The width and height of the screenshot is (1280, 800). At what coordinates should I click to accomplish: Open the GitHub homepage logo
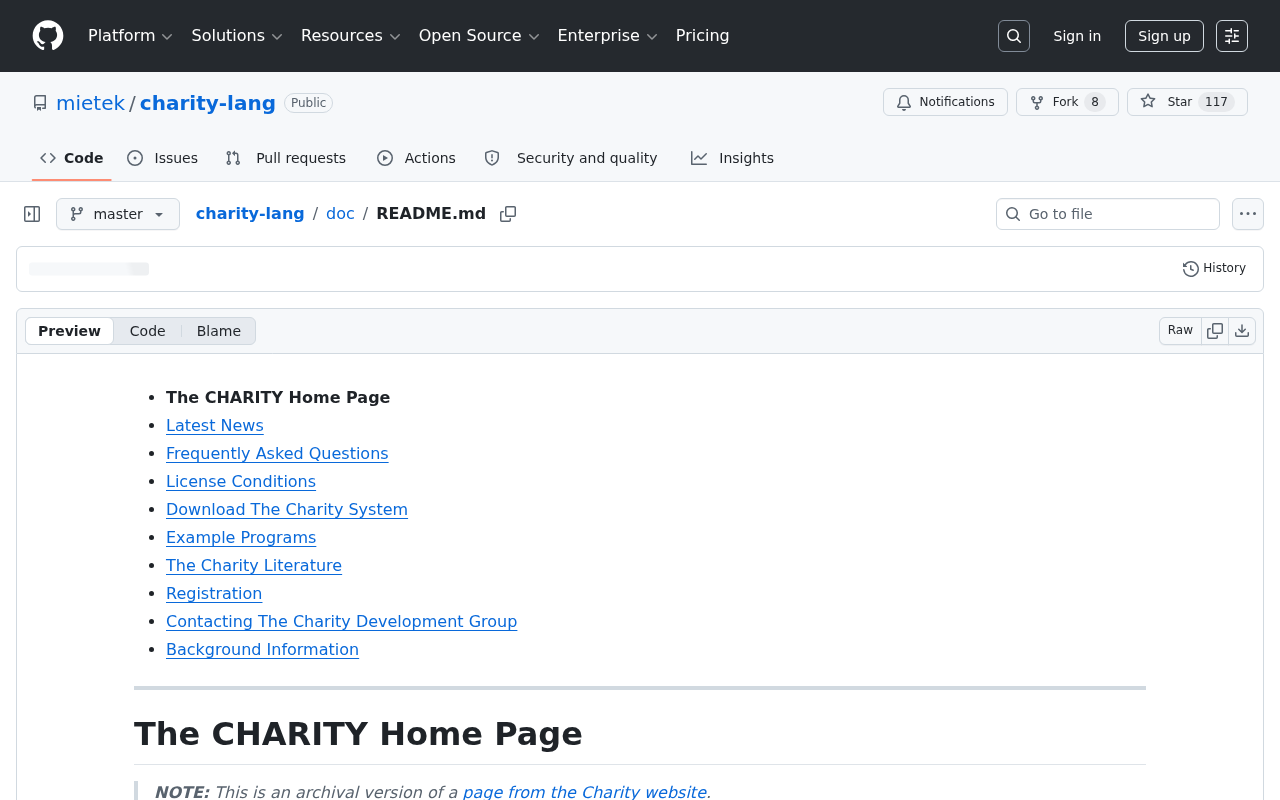[48, 36]
